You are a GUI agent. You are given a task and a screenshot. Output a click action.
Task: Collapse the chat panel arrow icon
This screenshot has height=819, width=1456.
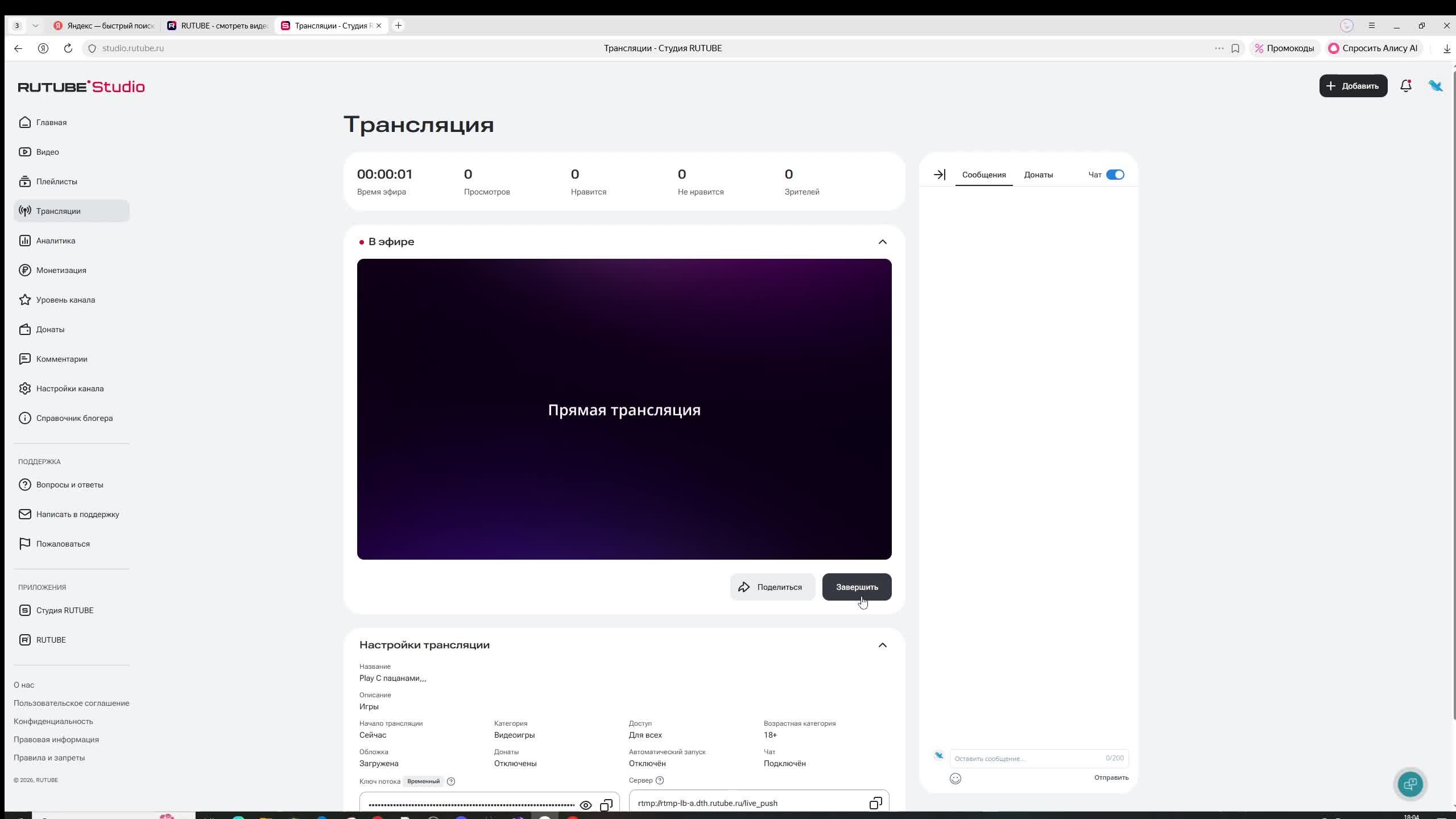940,175
